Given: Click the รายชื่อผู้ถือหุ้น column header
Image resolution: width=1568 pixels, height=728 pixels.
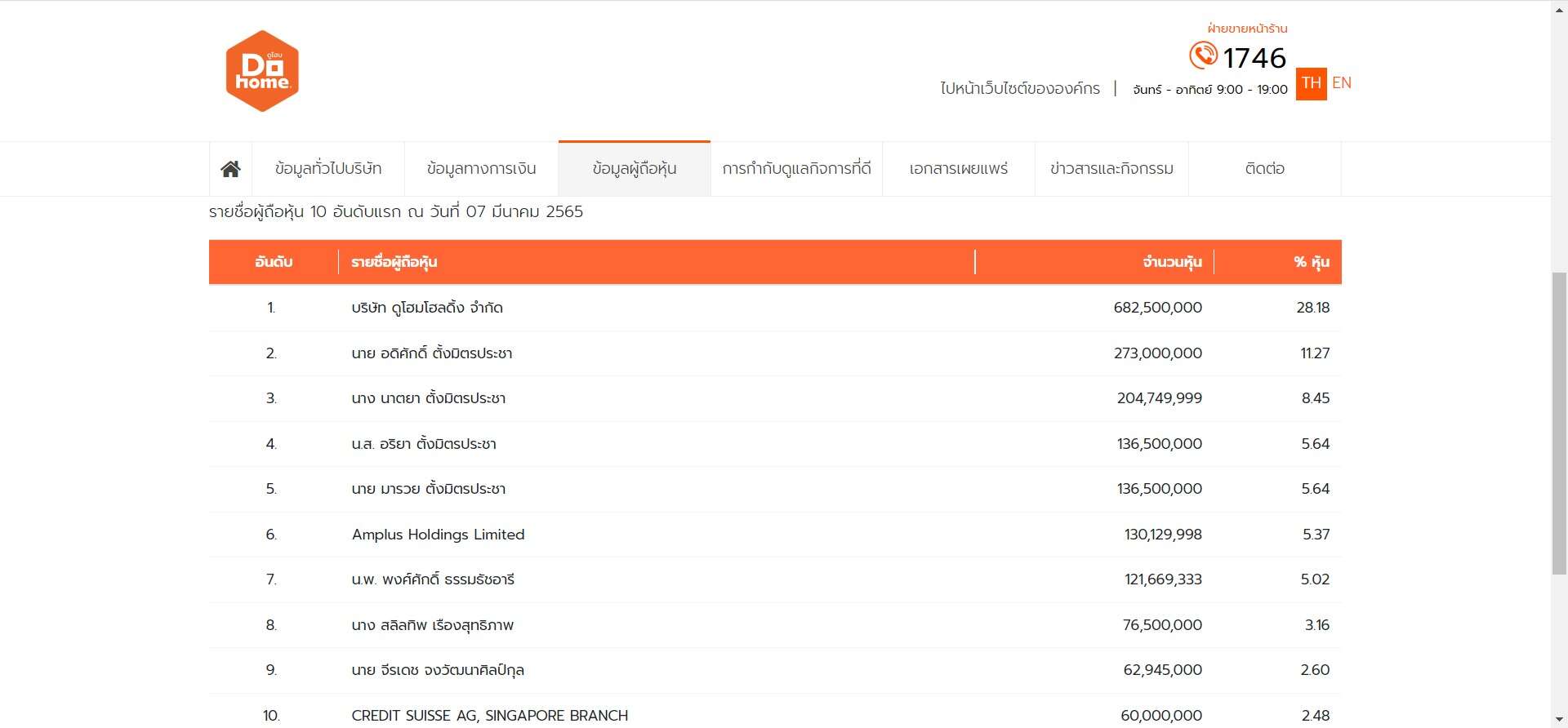Looking at the screenshot, I should pos(394,262).
